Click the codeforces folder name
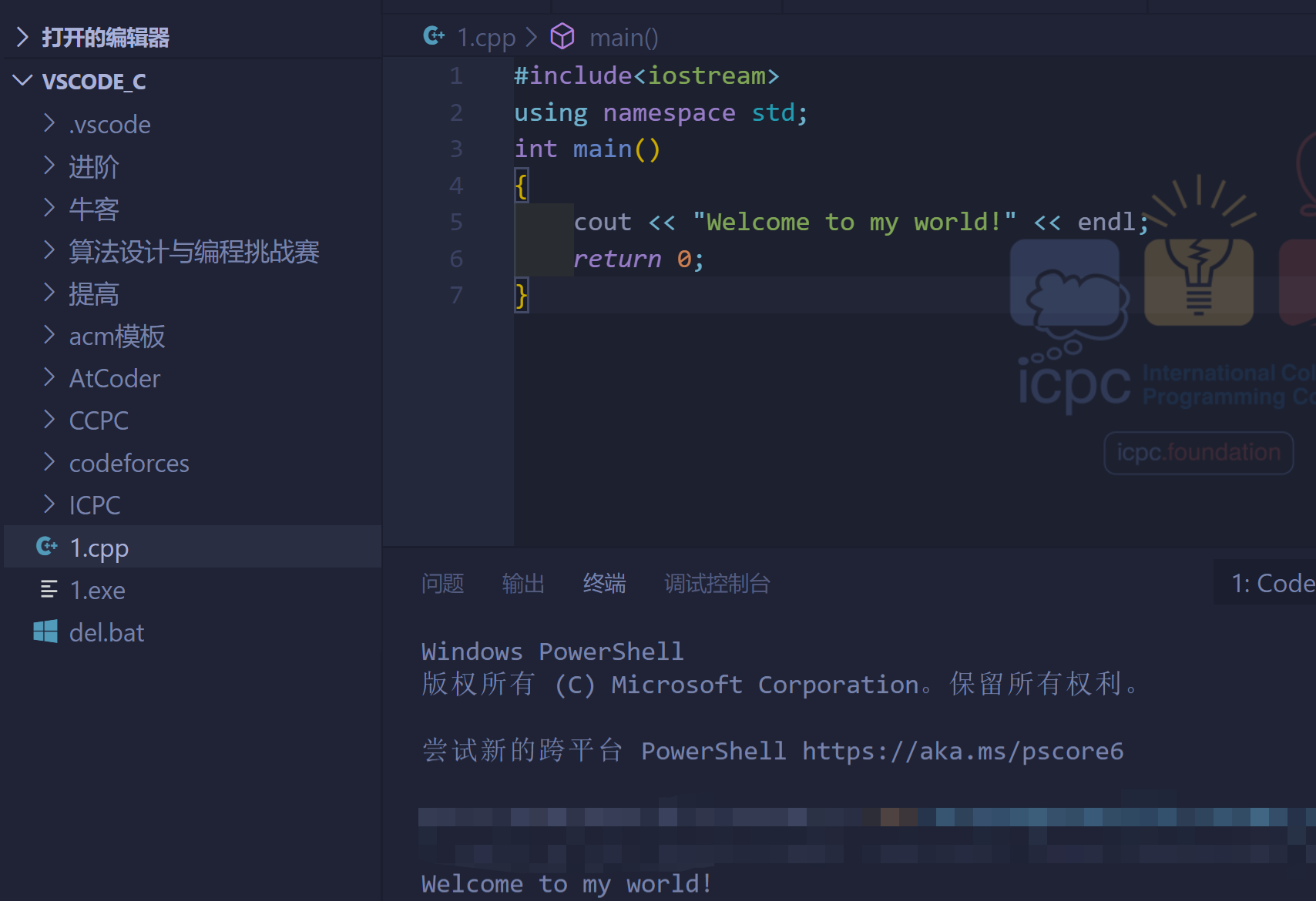The height and width of the screenshot is (901, 1316). coord(129,464)
